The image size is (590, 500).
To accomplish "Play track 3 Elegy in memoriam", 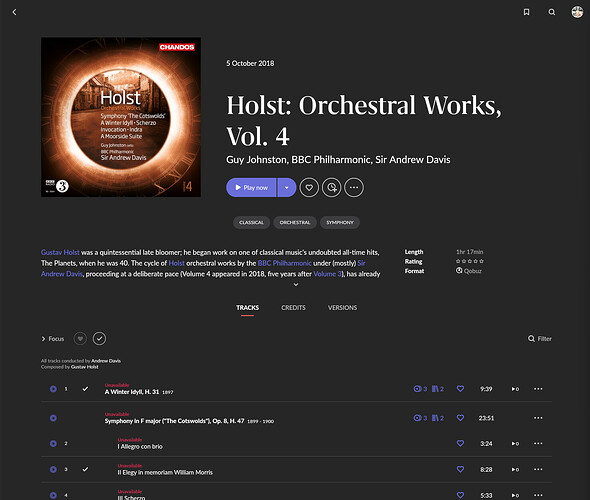I will tap(53, 470).
